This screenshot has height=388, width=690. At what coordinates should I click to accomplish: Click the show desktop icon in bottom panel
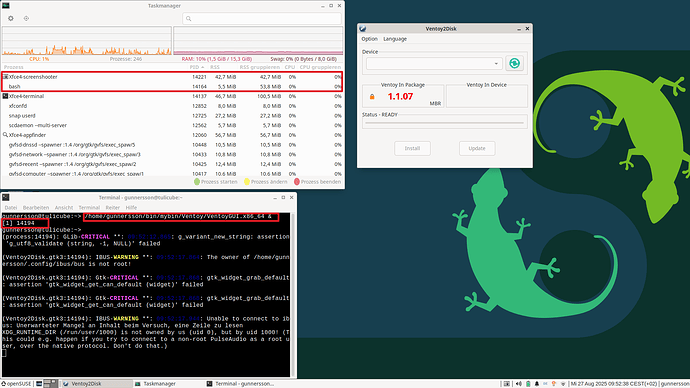point(39,384)
